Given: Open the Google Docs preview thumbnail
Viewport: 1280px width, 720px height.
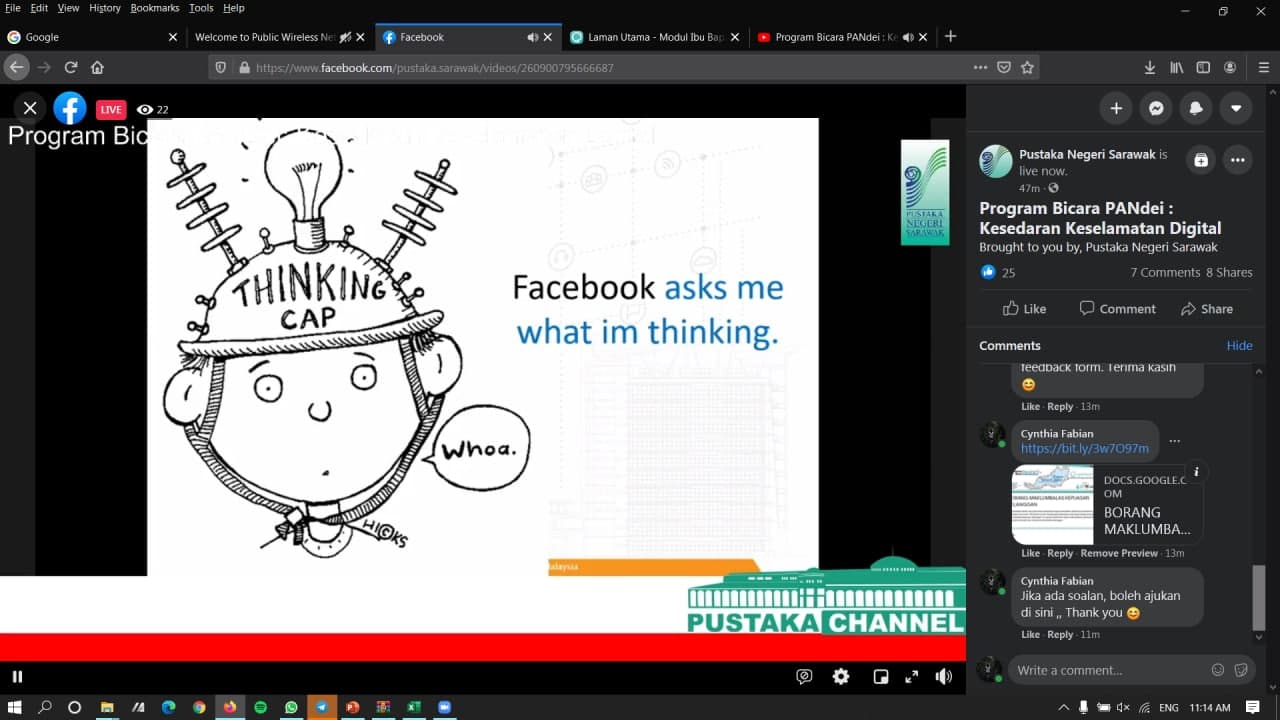Looking at the screenshot, I should [x=1052, y=505].
